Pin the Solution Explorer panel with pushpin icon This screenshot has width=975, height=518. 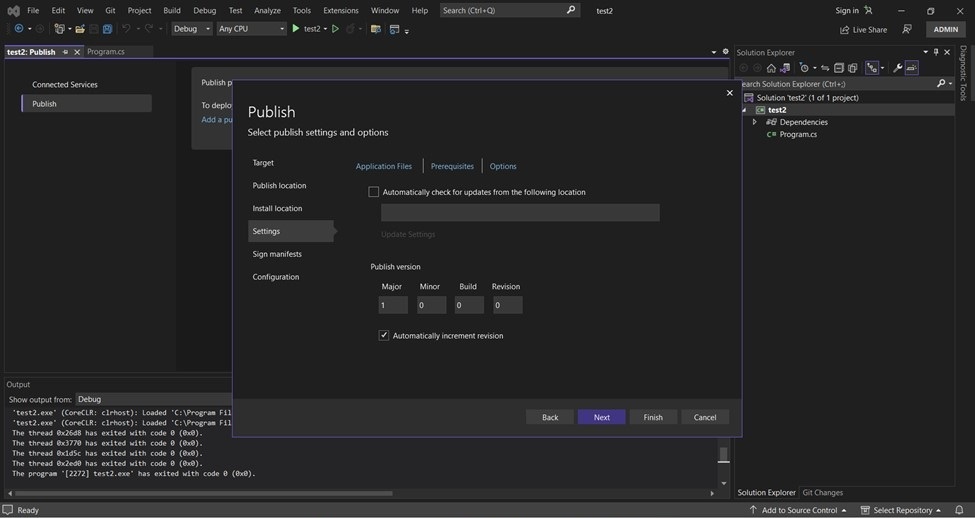(x=936, y=52)
